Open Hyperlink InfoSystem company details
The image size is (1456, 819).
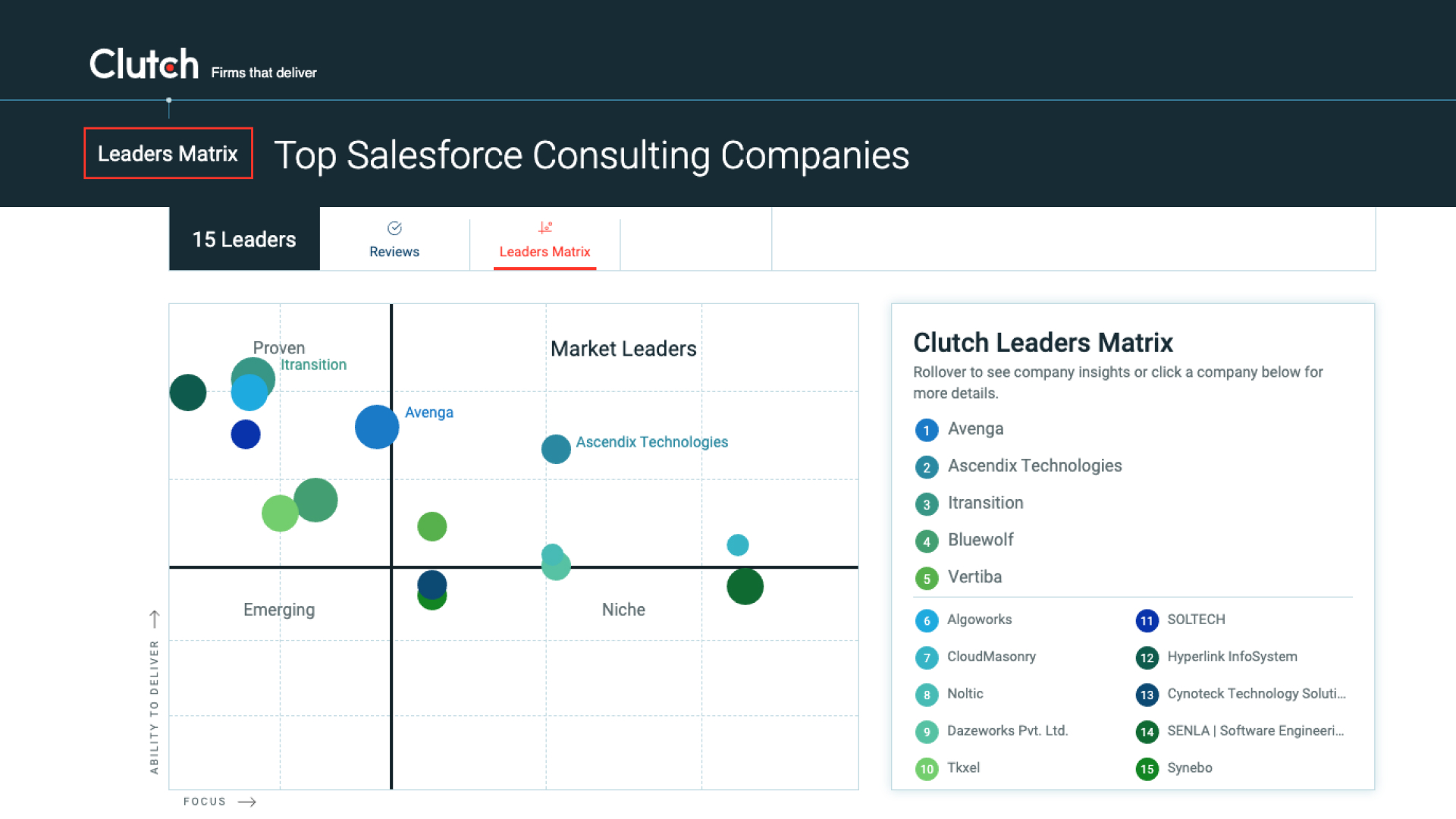pos(1232,657)
